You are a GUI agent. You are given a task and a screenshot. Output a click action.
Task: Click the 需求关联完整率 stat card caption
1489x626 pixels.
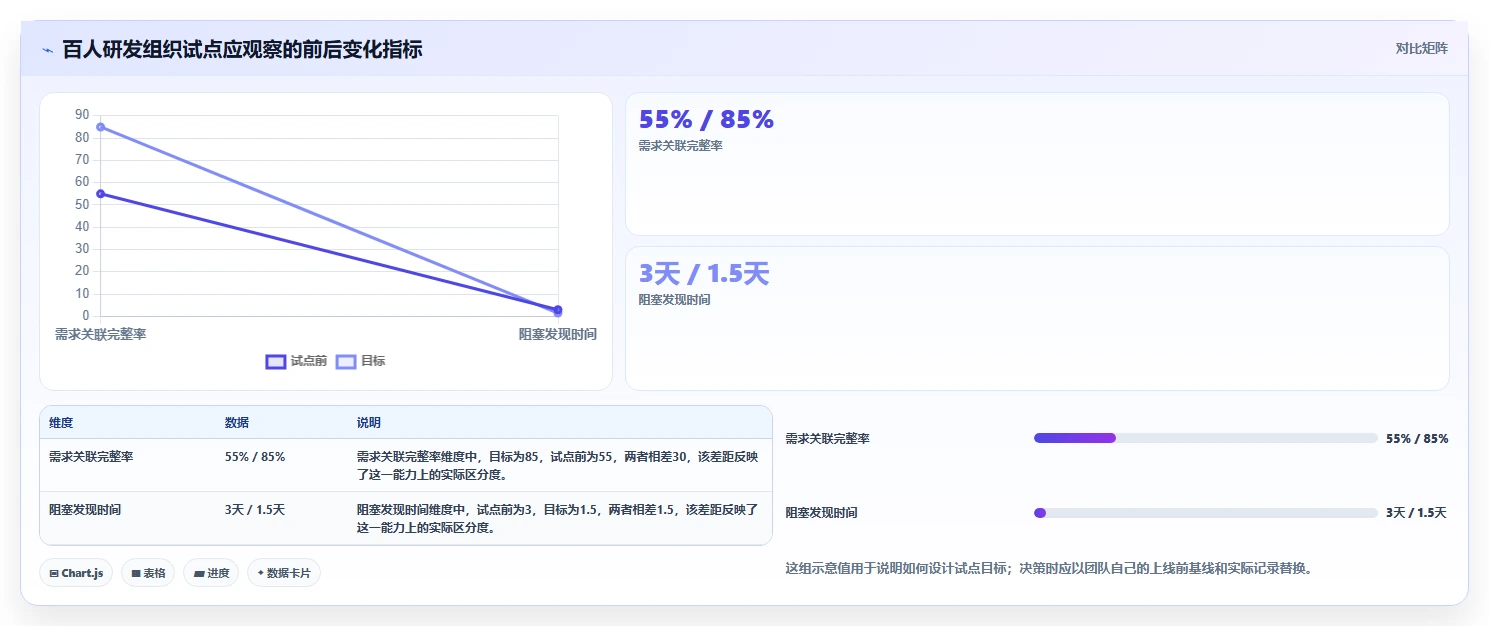681,146
